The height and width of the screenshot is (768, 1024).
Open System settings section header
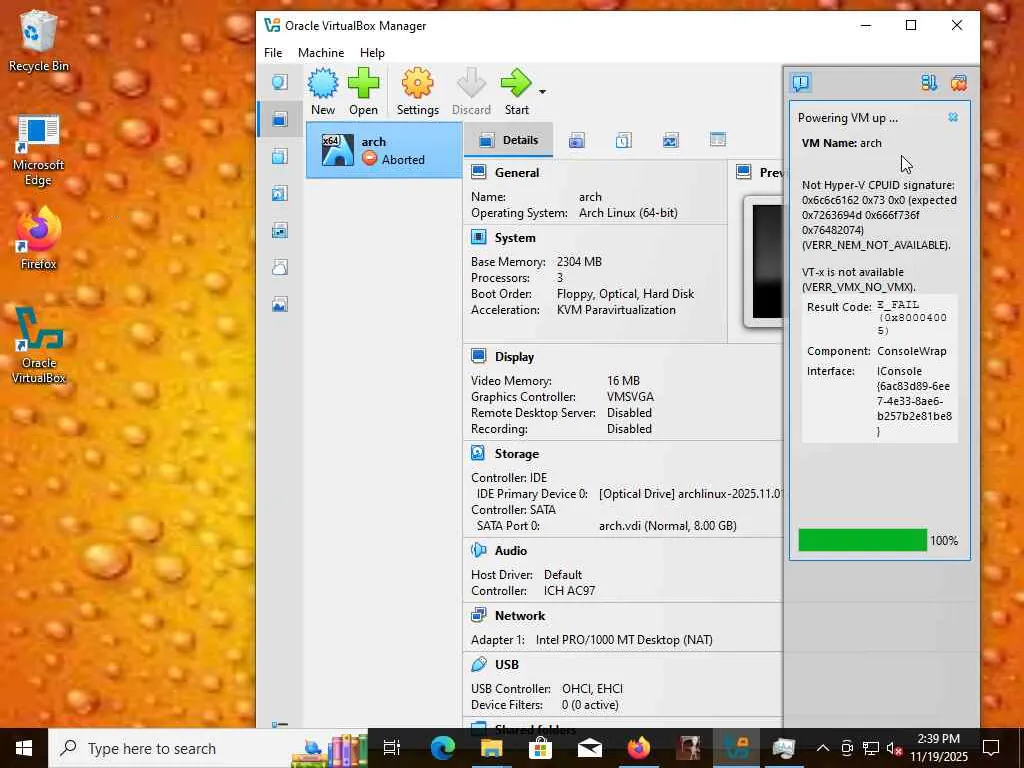point(515,238)
